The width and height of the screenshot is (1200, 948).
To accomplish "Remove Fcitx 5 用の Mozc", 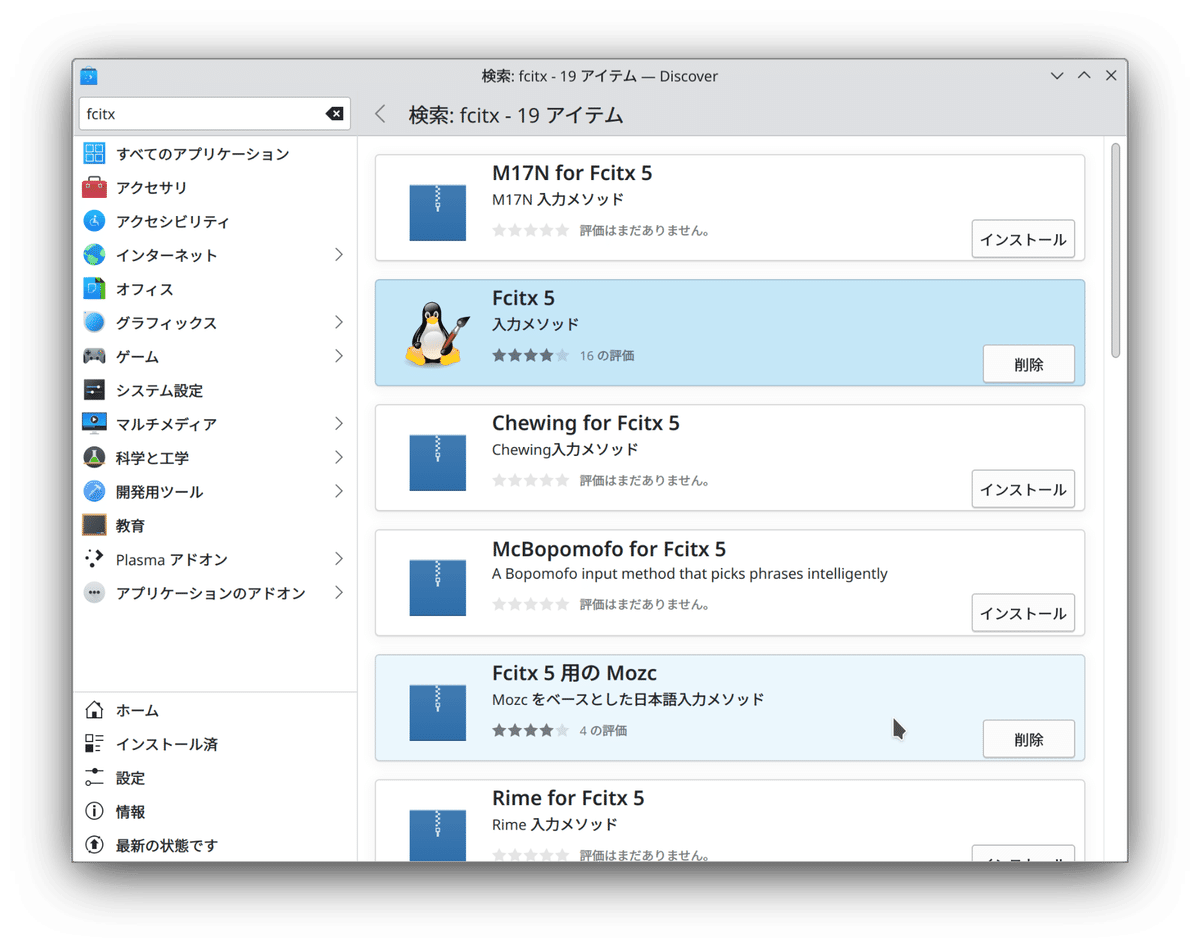I will pos(1029,739).
